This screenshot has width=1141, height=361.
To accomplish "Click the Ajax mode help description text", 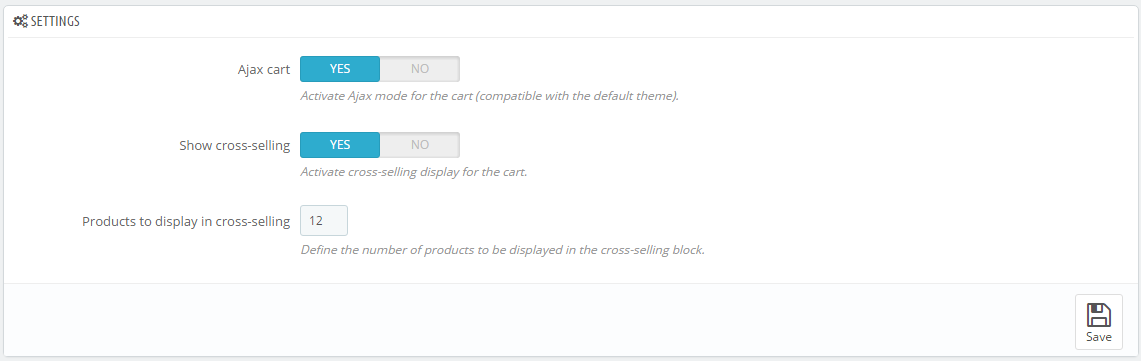I will pyautogui.click(x=489, y=96).
